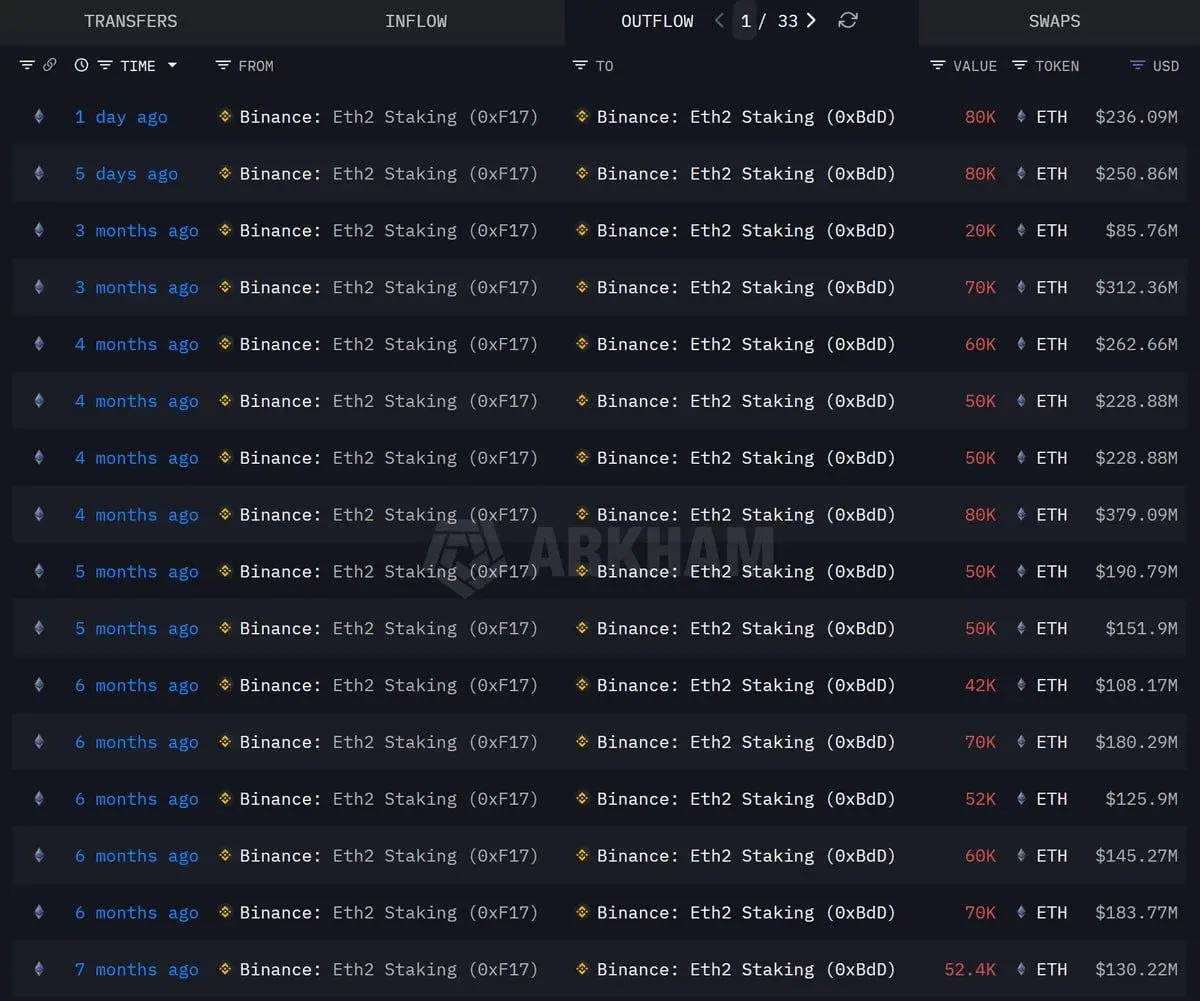Image resolution: width=1200 pixels, height=1001 pixels.
Task: Click the next page chevron
Action: 812,20
